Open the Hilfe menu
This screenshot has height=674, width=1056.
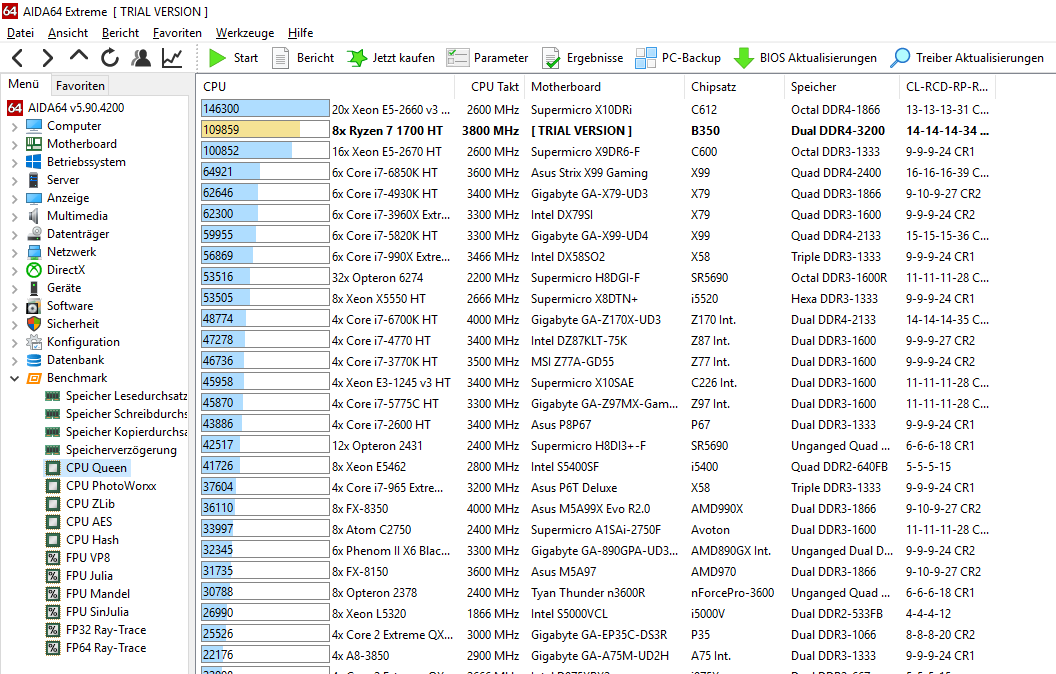[300, 32]
